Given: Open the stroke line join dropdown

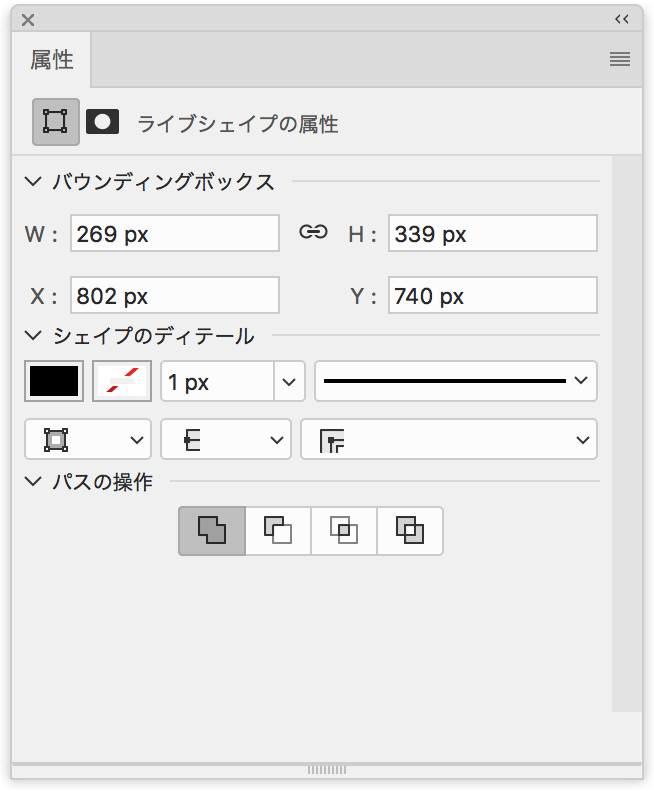Looking at the screenshot, I should tap(449, 439).
